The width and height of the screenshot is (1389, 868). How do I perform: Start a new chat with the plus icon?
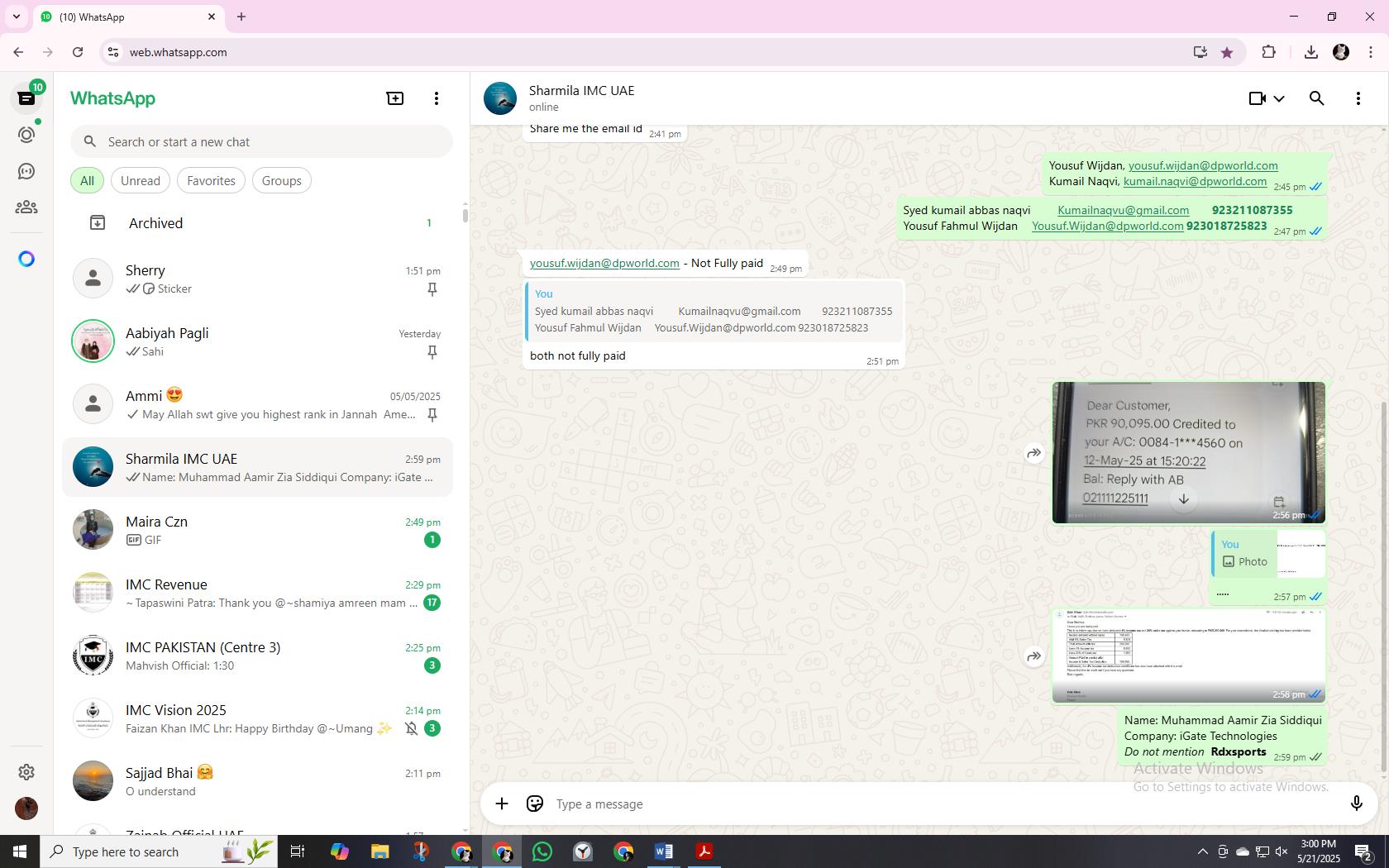(395, 98)
